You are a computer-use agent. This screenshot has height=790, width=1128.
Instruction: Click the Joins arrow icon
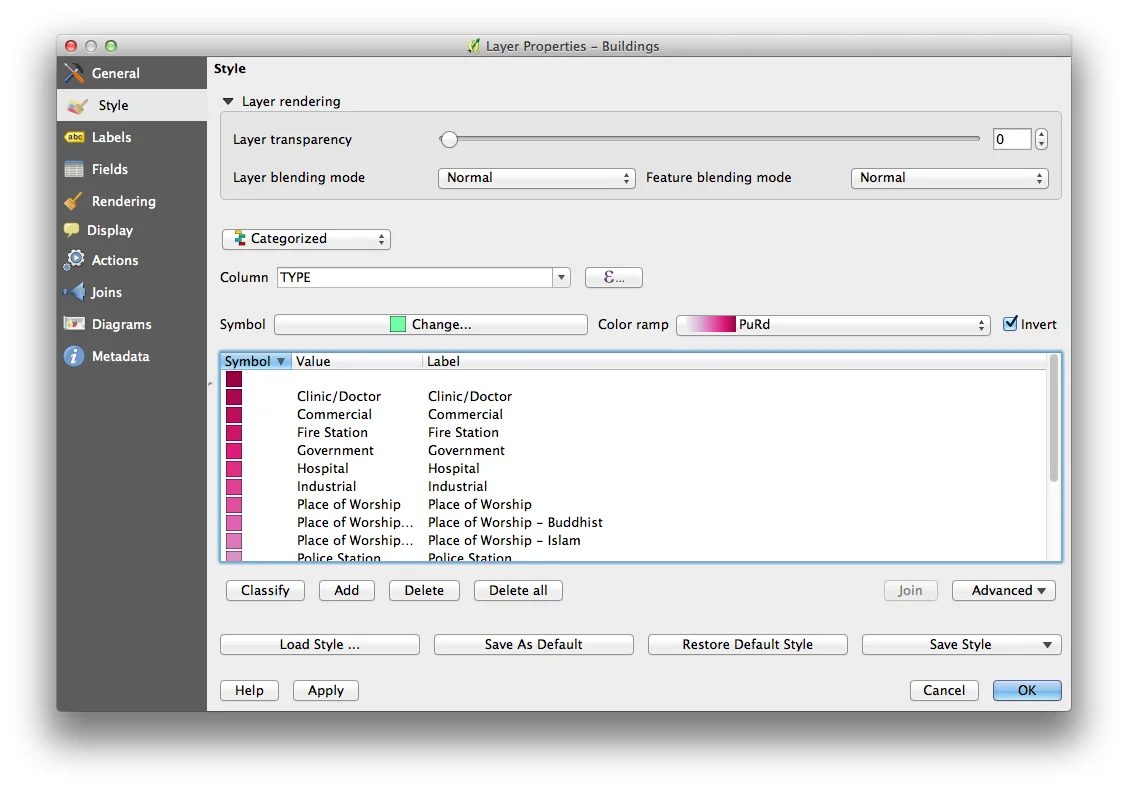[75, 292]
